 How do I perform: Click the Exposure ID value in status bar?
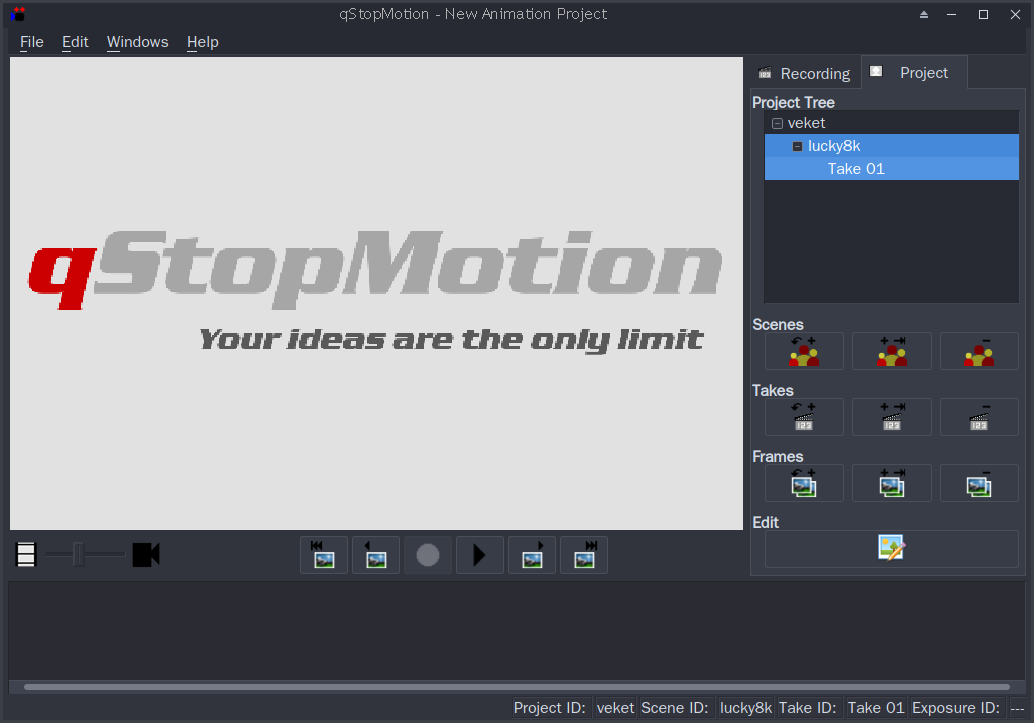pyautogui.click(x=1017, y=708)
